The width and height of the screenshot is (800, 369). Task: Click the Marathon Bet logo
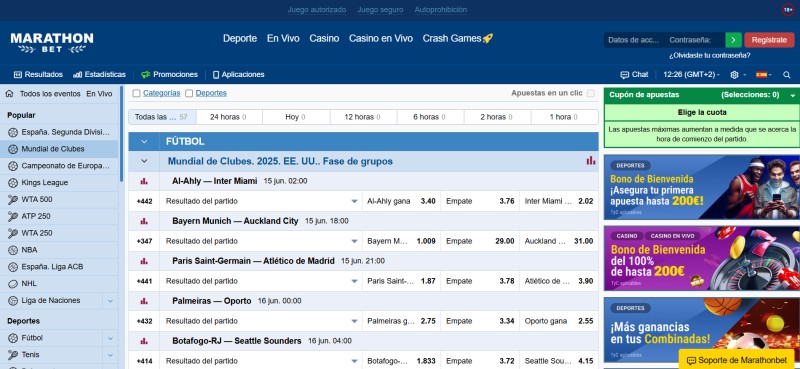[x=52, y=42]
